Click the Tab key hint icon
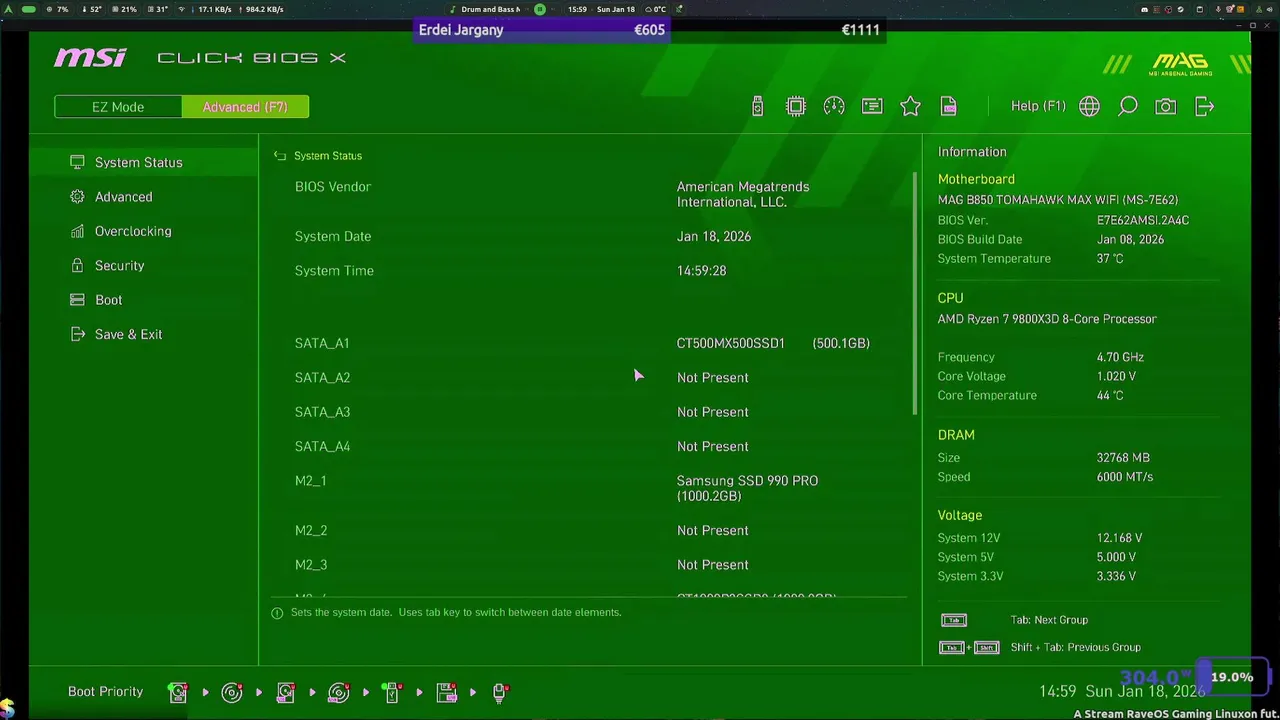The width and height of the screenshot is (1280, 720). [954, 620]
